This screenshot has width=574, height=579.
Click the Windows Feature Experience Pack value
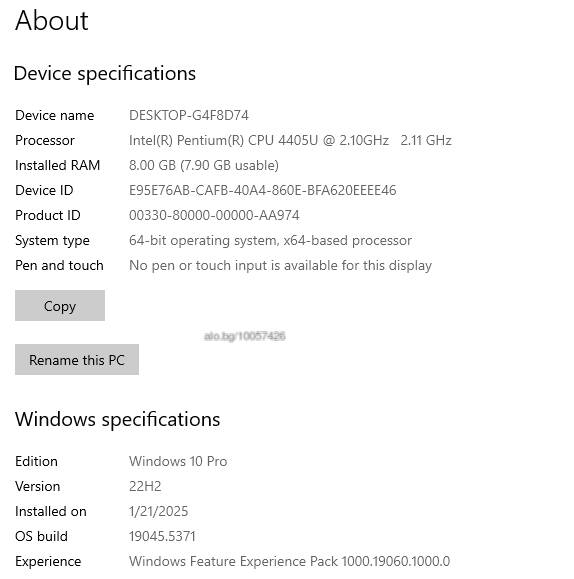pos(290,562)
